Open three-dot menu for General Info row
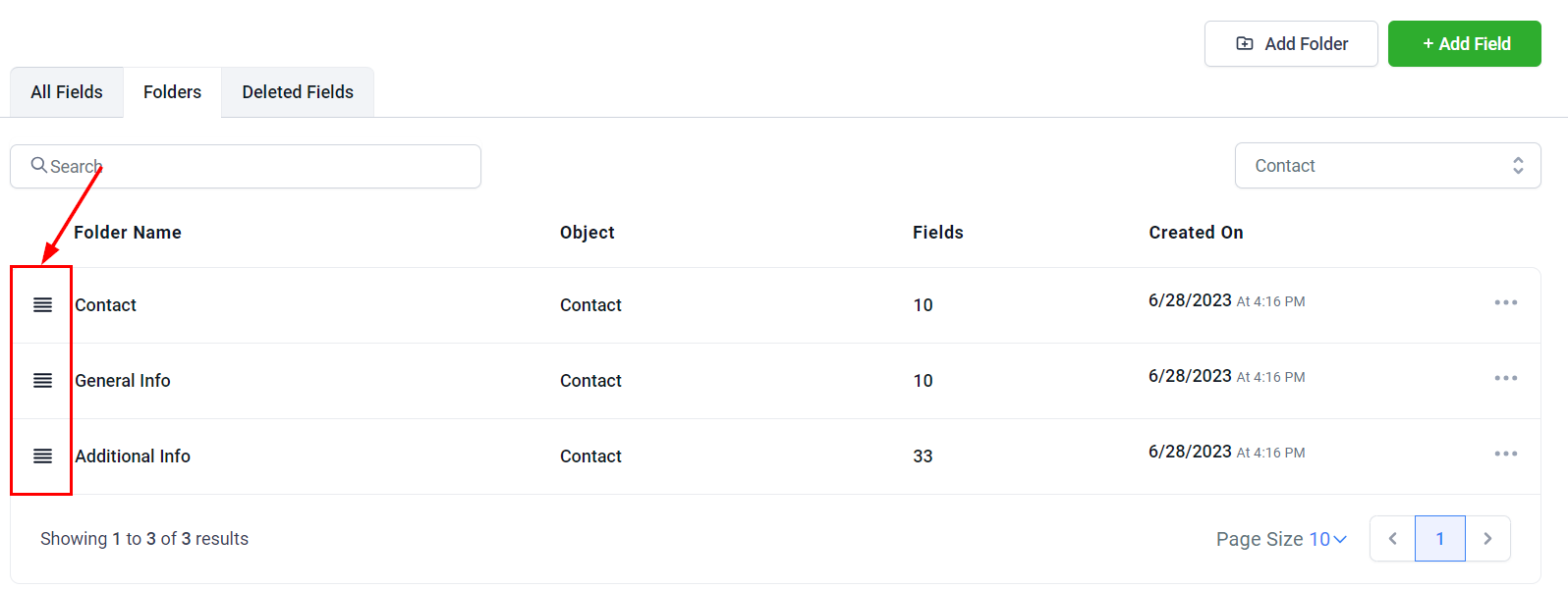 (x=1505, y=378)
